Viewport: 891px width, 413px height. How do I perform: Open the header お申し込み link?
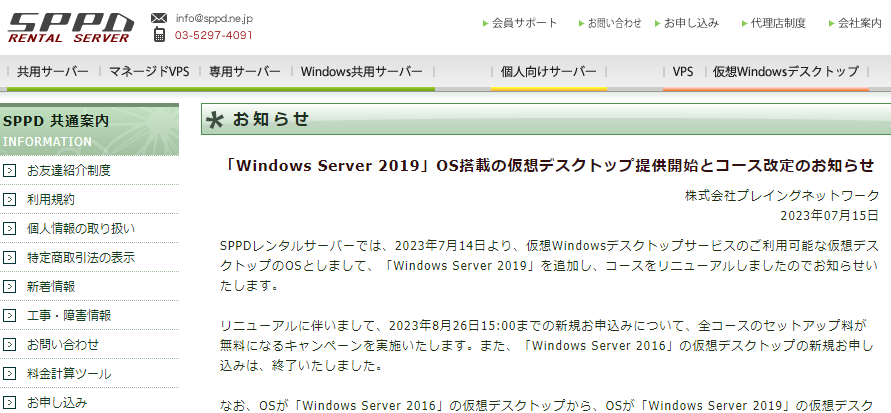click(x=692, y=23)
